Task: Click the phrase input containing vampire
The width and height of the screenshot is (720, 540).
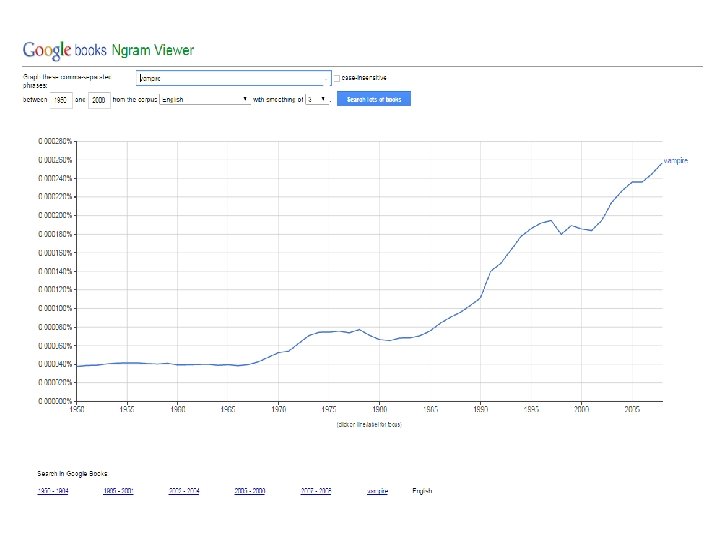Action: (233, 77)
